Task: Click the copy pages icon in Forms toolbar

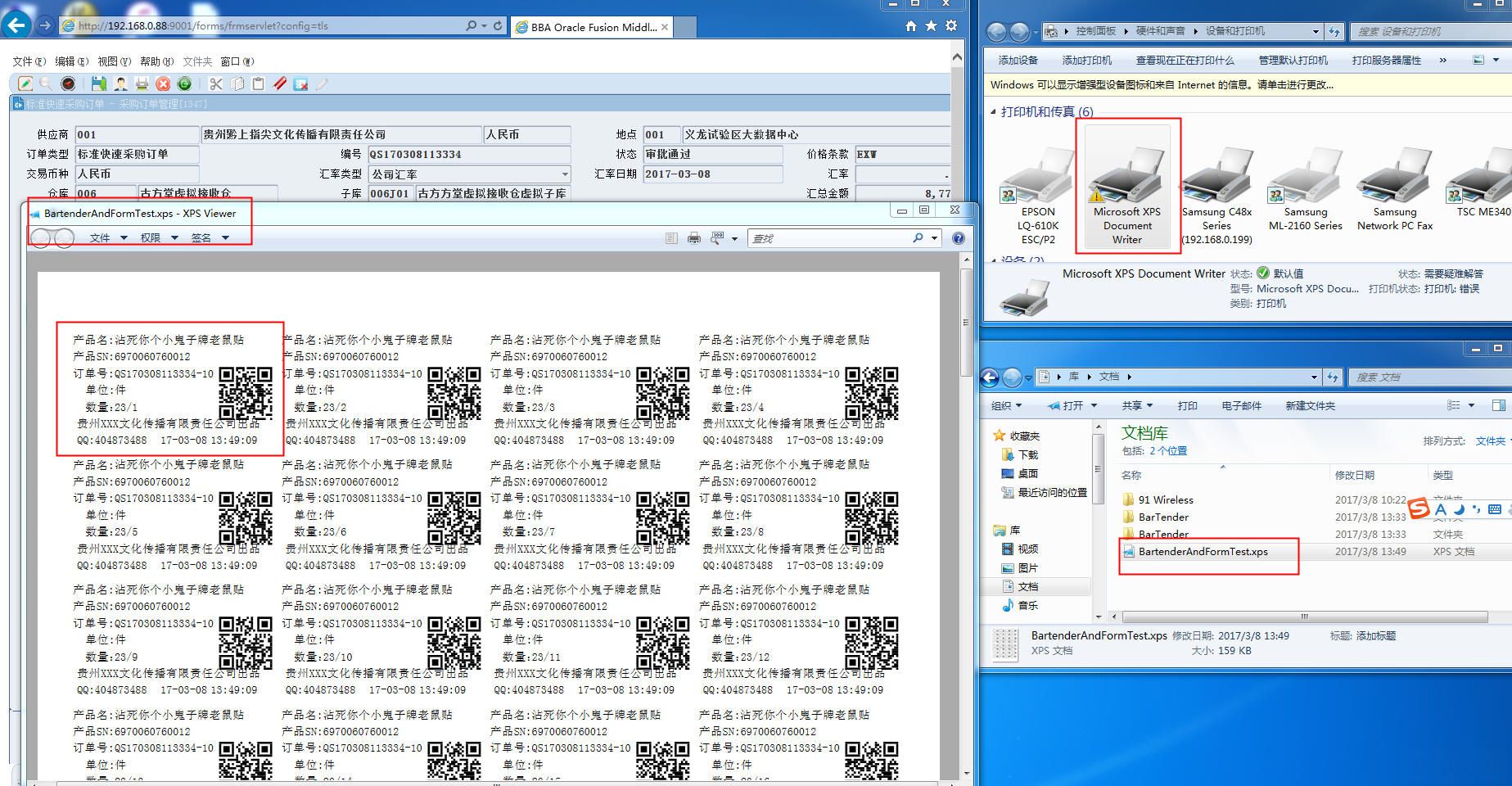Action: coord(237,84)
